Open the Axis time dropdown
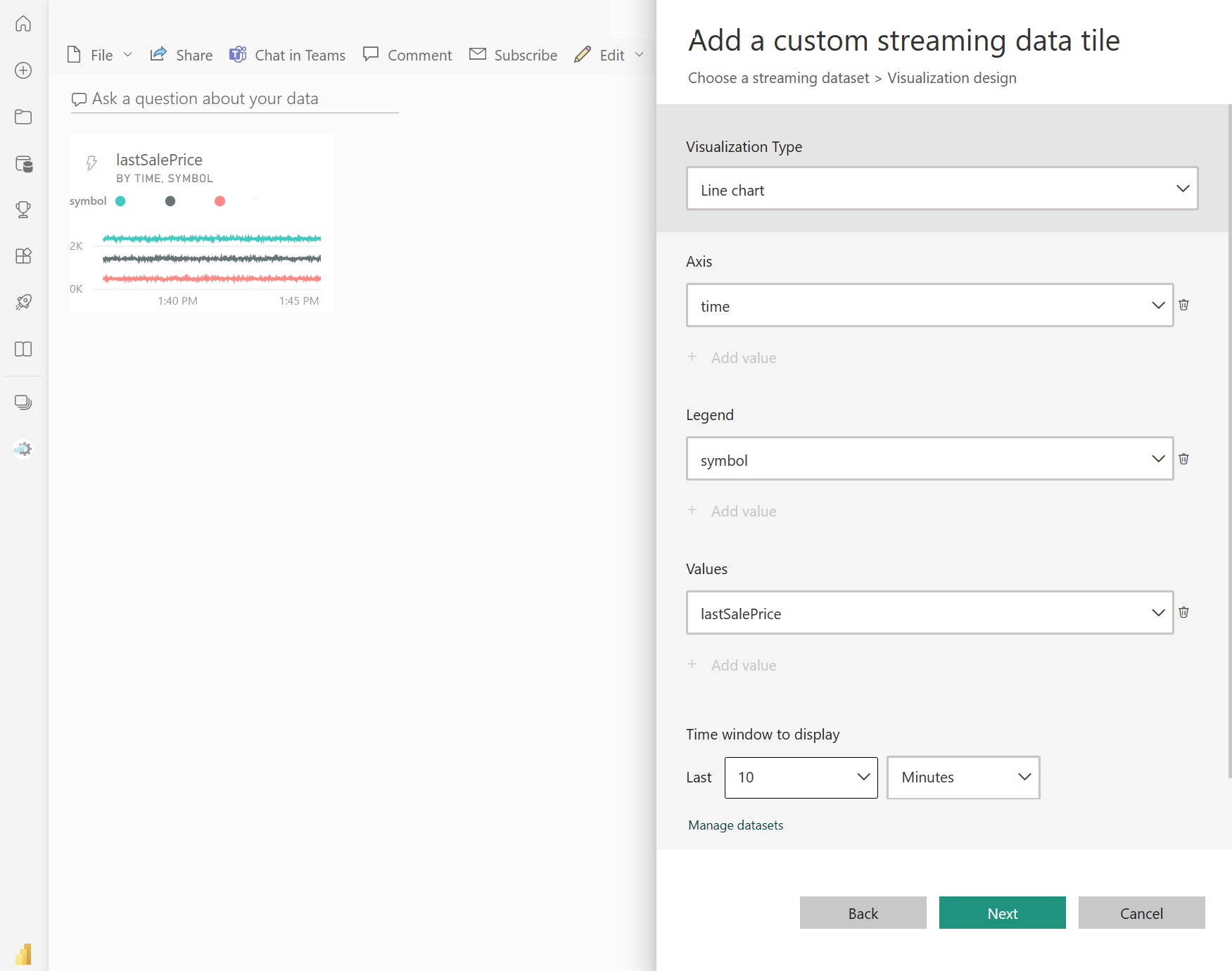Image resolution: width=1232 pixels, height=971 pixels. tap(929, 305)
